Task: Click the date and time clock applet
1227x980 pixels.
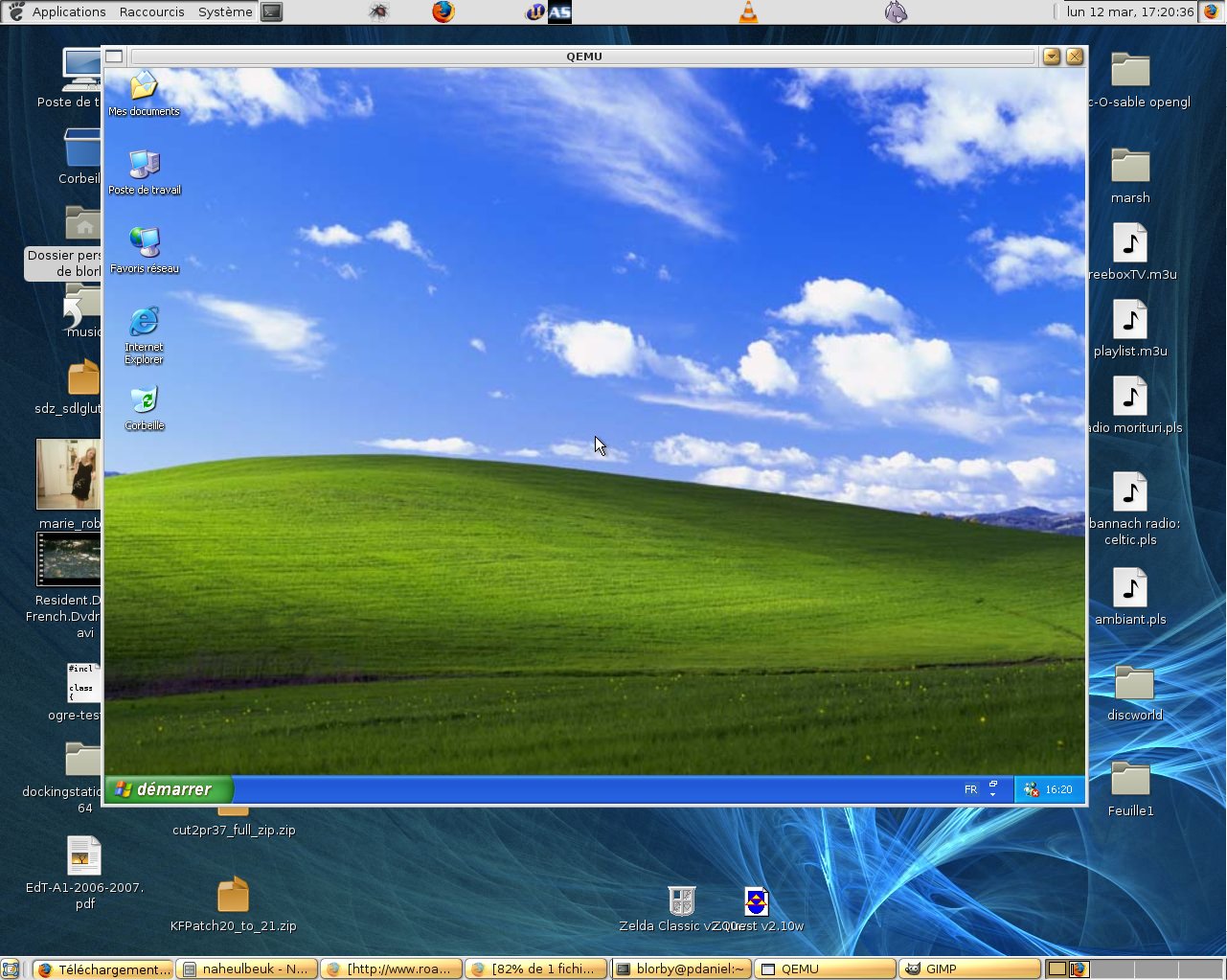Action: pyautogui.click(x=1129, y=11)
